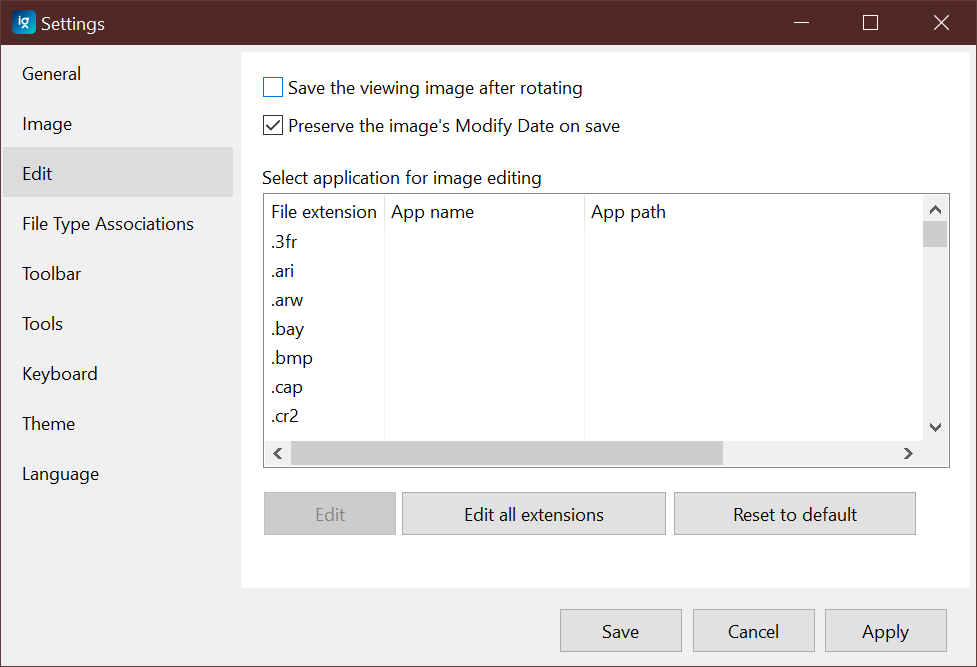Click the vertical scrollbar down arrow

[935, 427]
